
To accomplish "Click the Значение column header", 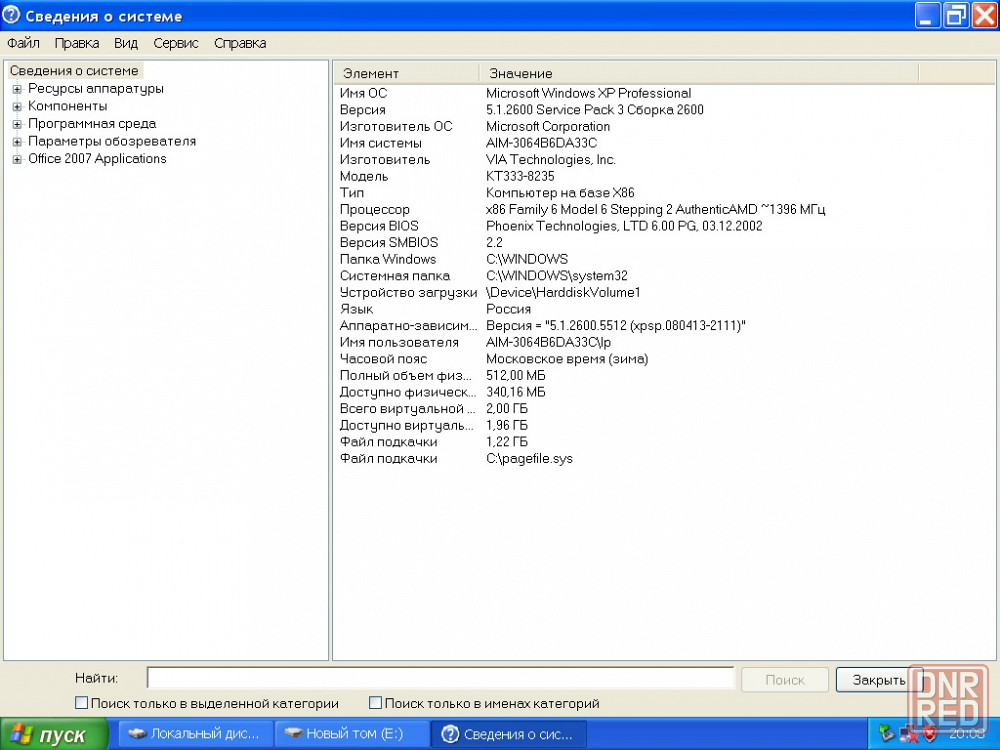I will click(x=699, y=73).
